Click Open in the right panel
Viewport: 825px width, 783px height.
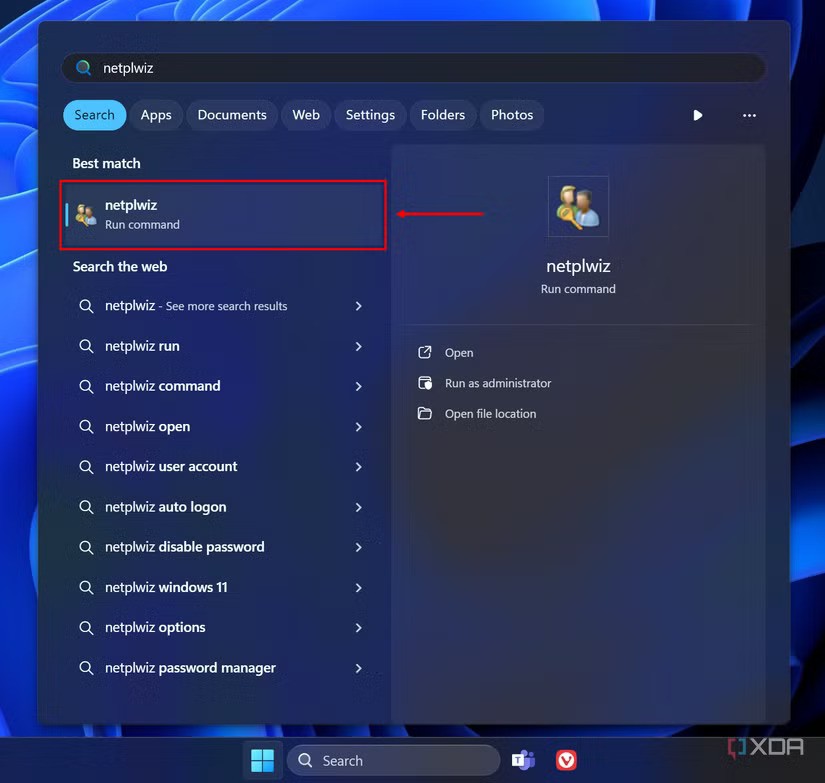pyautogui.click(x=459, y=352)
